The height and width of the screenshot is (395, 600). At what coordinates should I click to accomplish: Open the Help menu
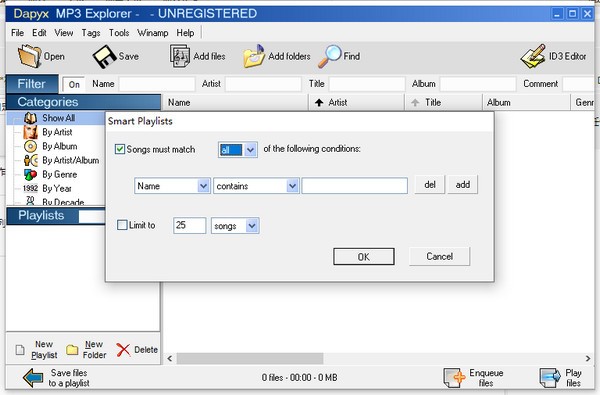[185, 33]
